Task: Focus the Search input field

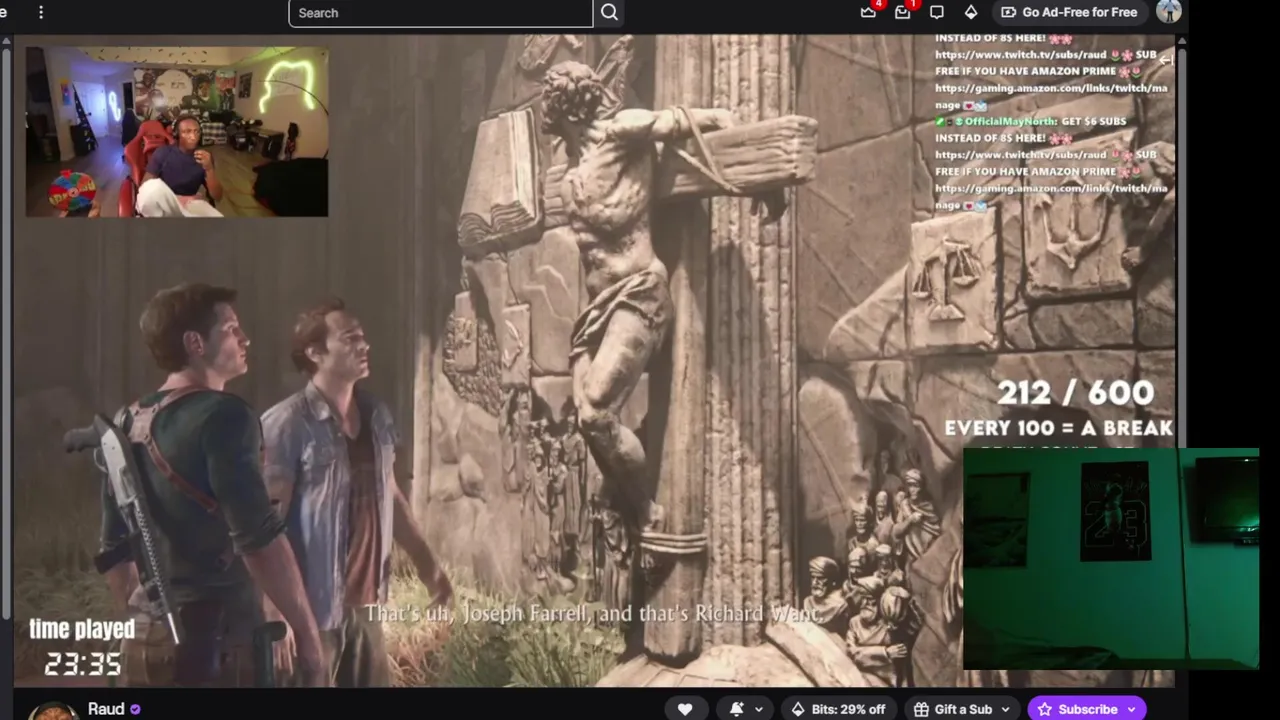Action: [x=440, y=13]
